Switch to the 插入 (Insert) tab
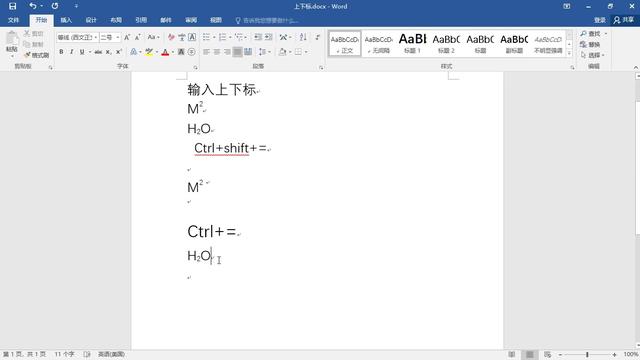Image resolution: width=640 pixels, height=360 pixels. coord(66,20)
